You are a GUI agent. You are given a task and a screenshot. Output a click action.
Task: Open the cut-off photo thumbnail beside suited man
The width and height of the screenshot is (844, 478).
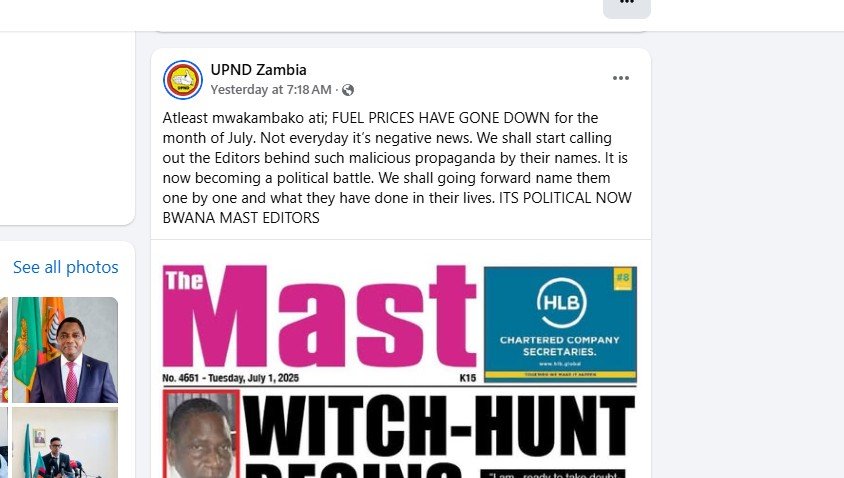tap(4, 350)
